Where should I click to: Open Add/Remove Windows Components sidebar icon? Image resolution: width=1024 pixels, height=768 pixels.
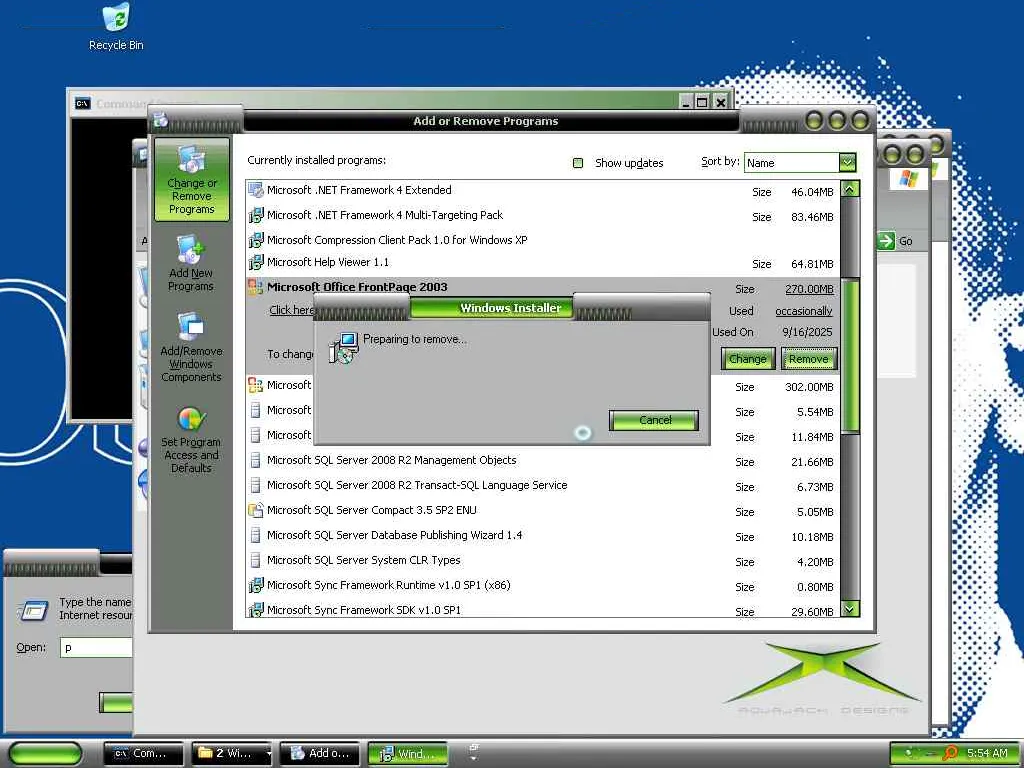(191, 347)
